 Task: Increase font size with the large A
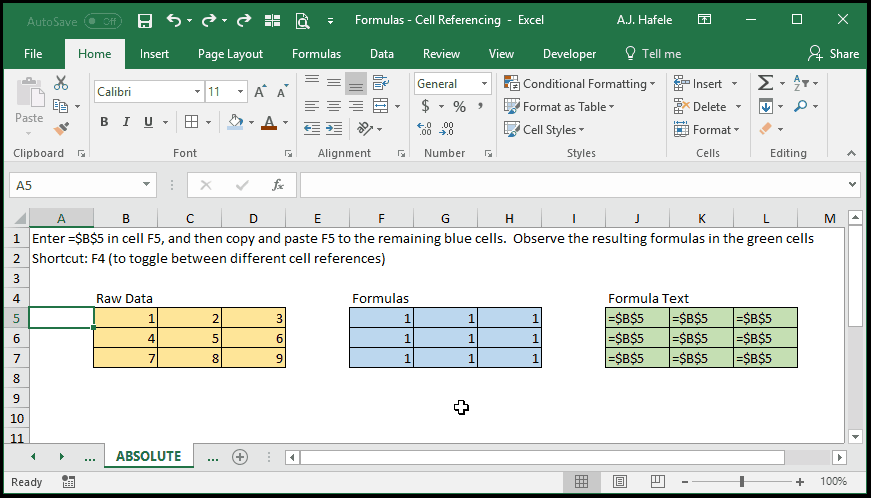click(260, 92)
